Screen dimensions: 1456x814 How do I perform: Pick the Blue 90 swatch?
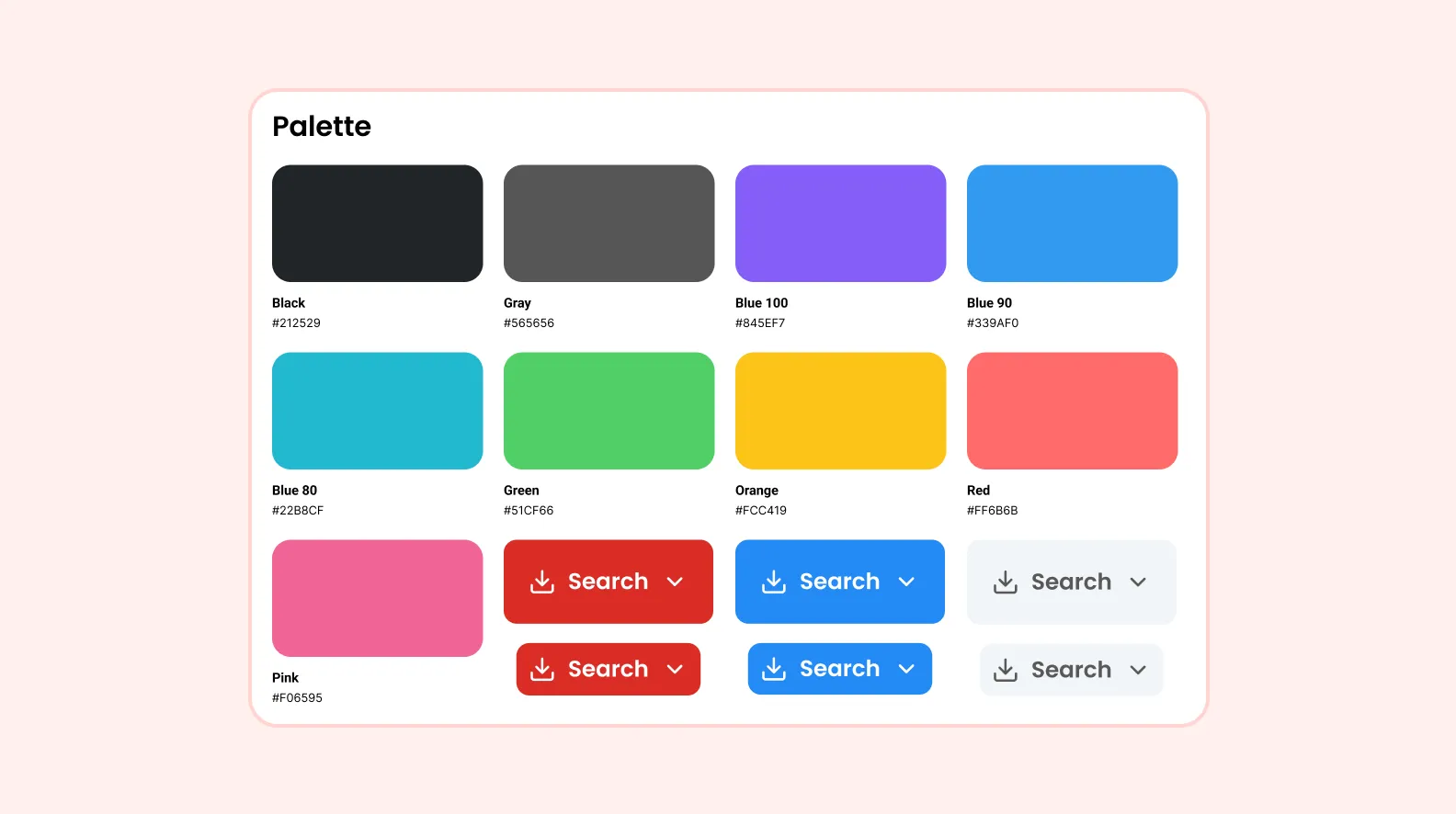click(x=1072, y=223)
